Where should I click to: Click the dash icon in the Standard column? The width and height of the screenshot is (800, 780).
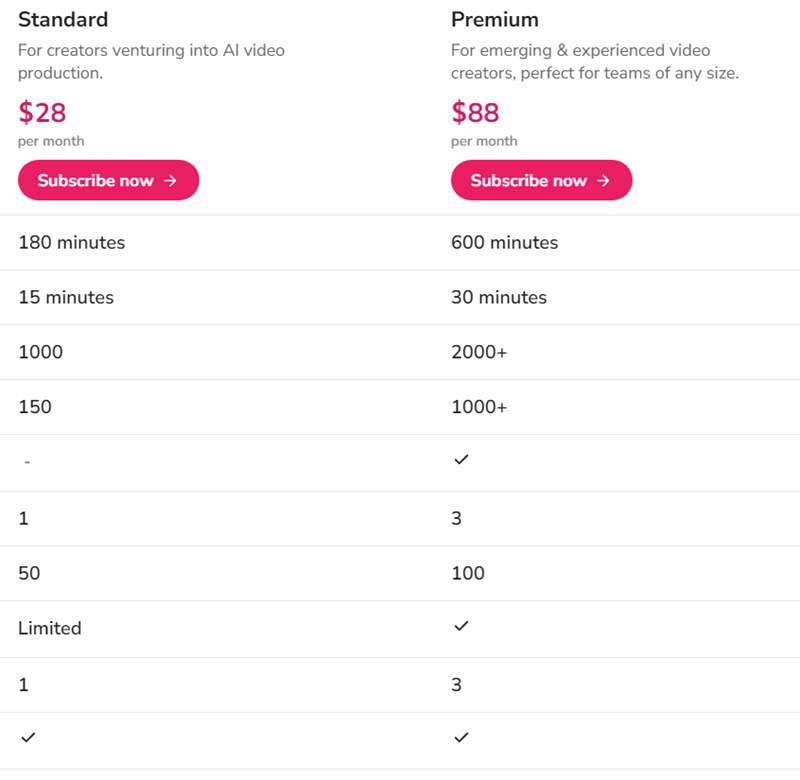26,462
